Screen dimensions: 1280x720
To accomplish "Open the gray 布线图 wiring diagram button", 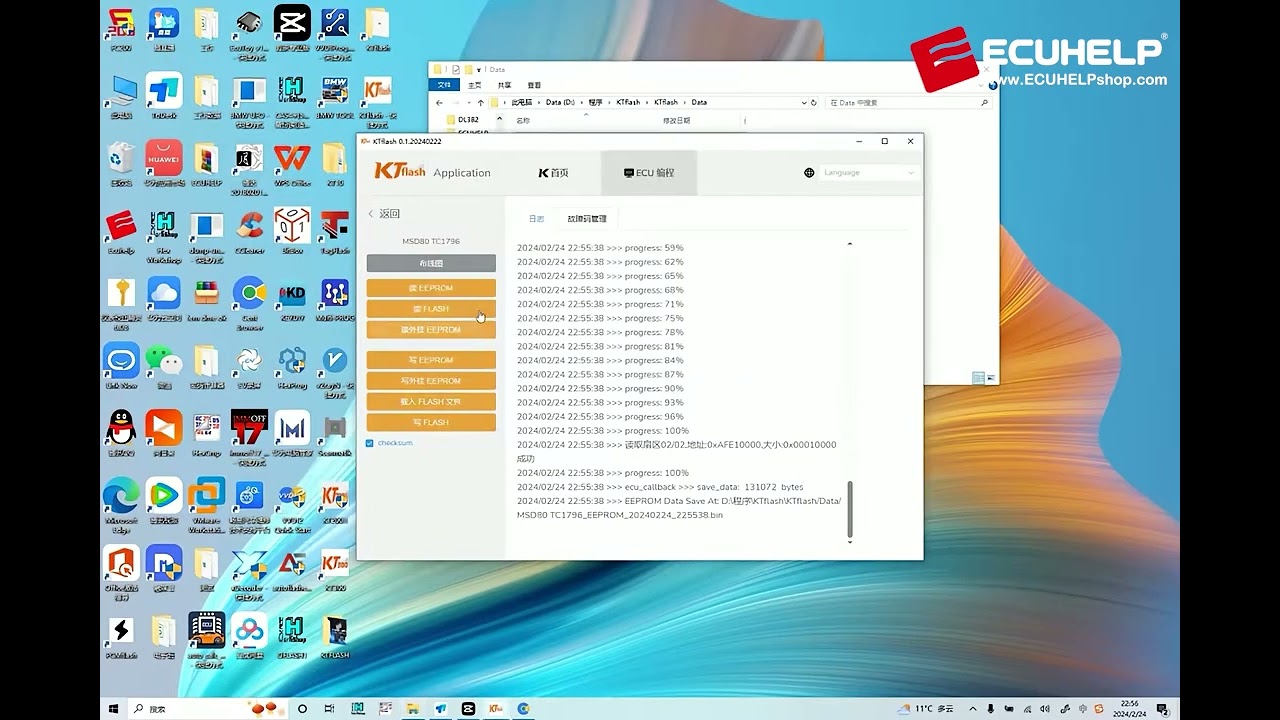I will (x=431, y=263).
